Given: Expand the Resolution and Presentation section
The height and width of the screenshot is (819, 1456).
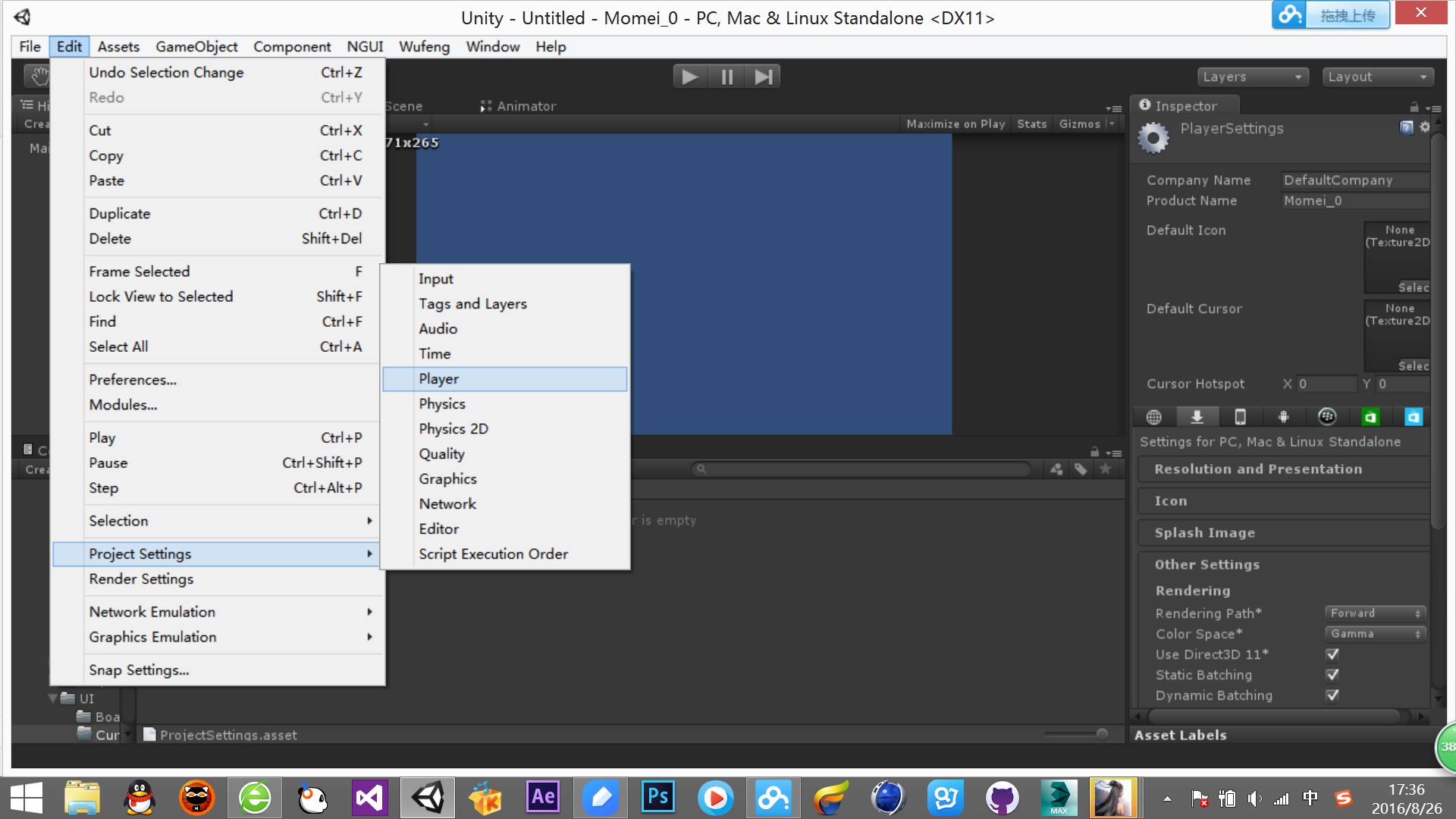Looking at the screenshot, I should point(1283,469).
